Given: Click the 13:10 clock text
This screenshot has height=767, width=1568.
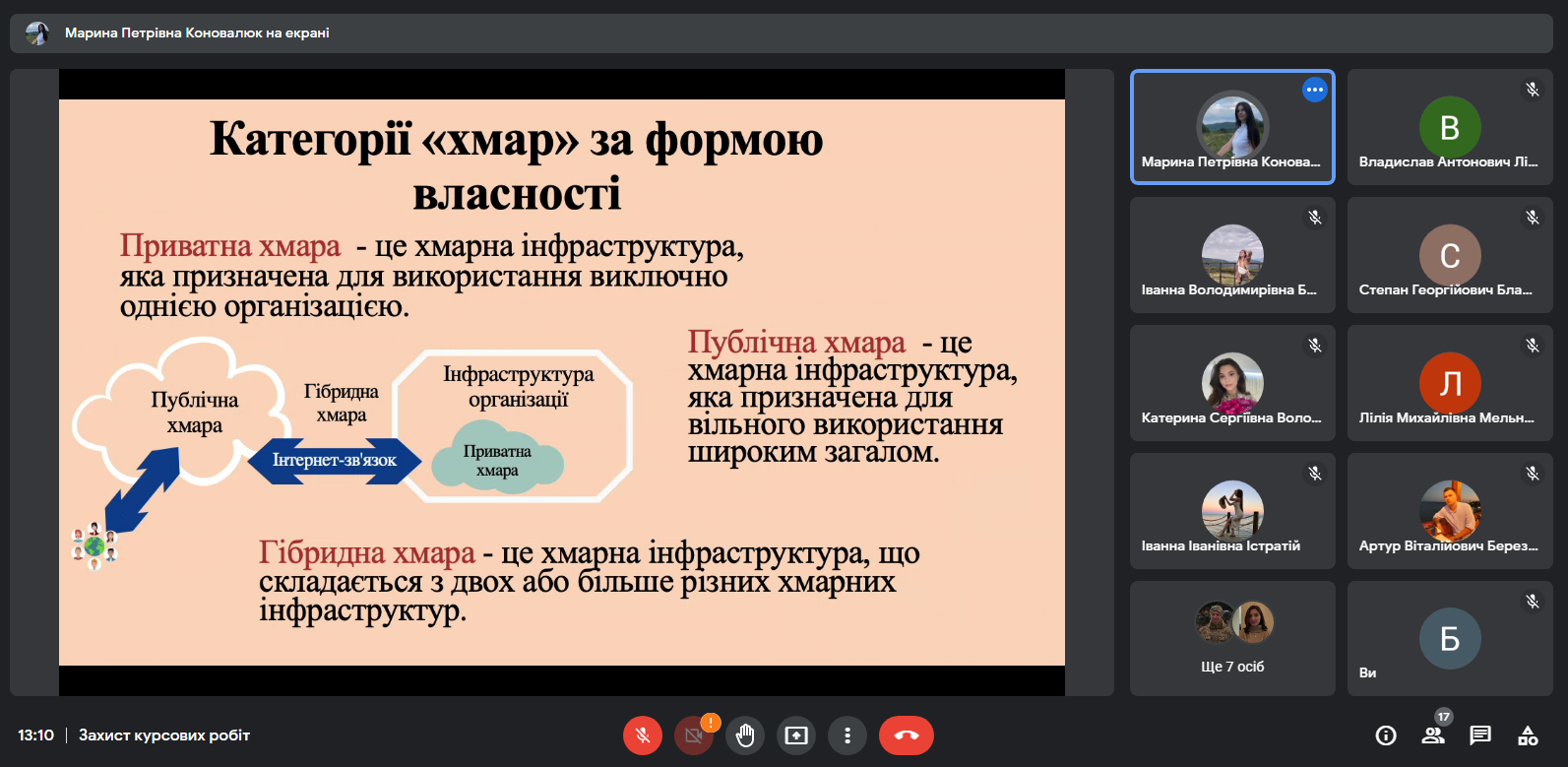Looking at the screenshot, I should tap(35, 735).
